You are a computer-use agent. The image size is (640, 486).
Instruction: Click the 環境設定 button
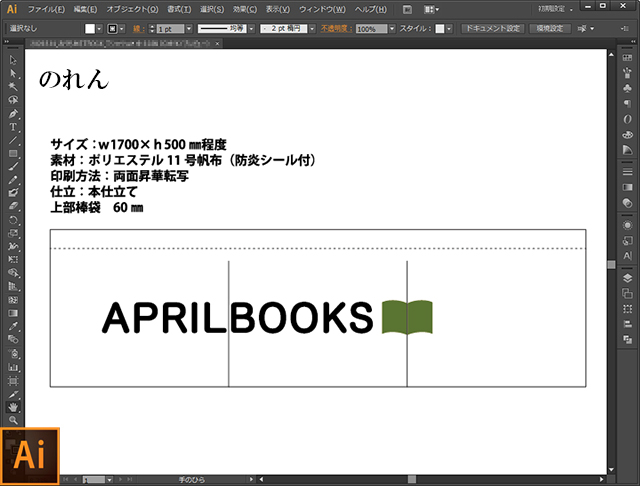550,29
